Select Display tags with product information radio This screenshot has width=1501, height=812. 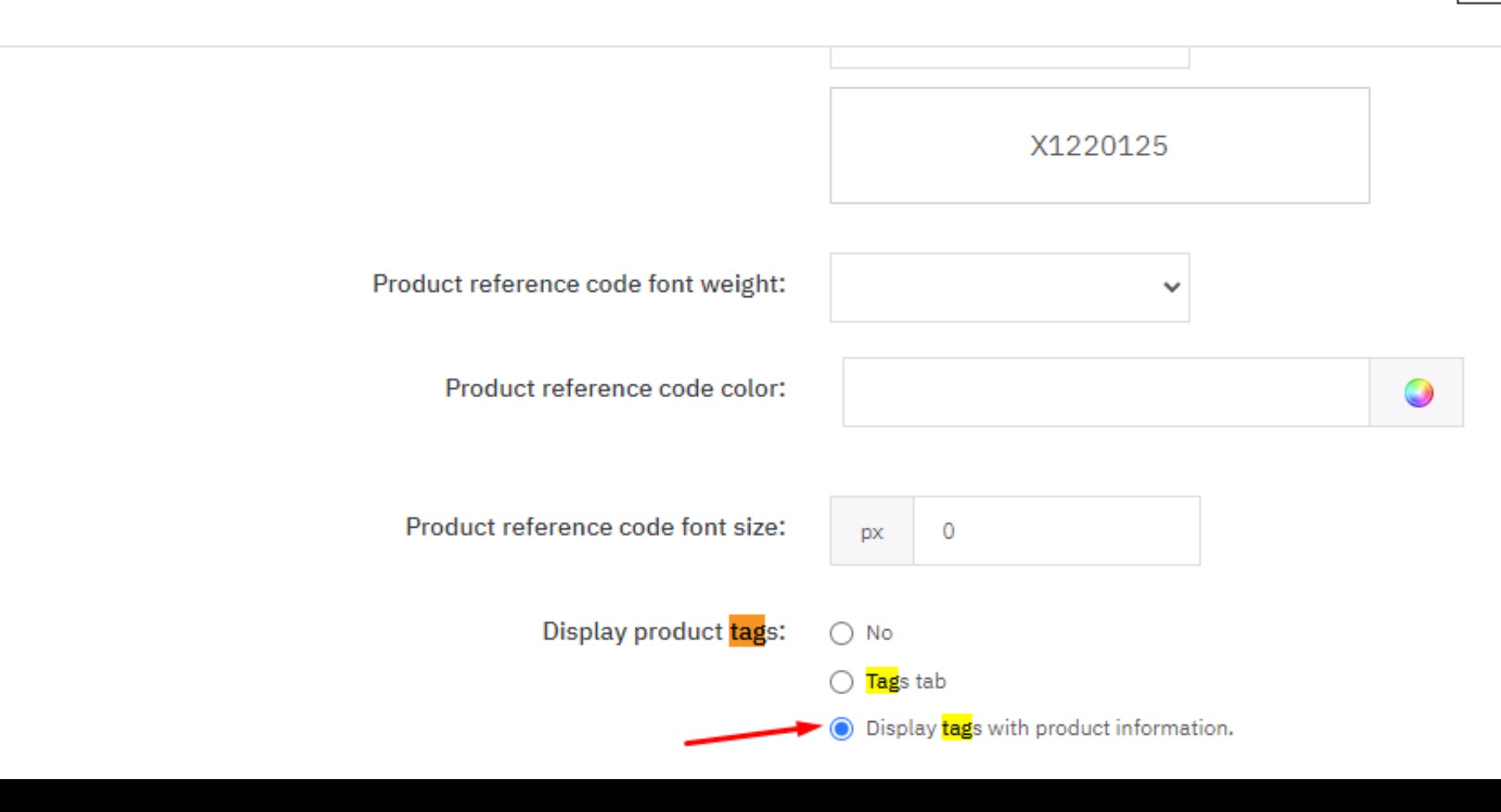coord(841,729)
